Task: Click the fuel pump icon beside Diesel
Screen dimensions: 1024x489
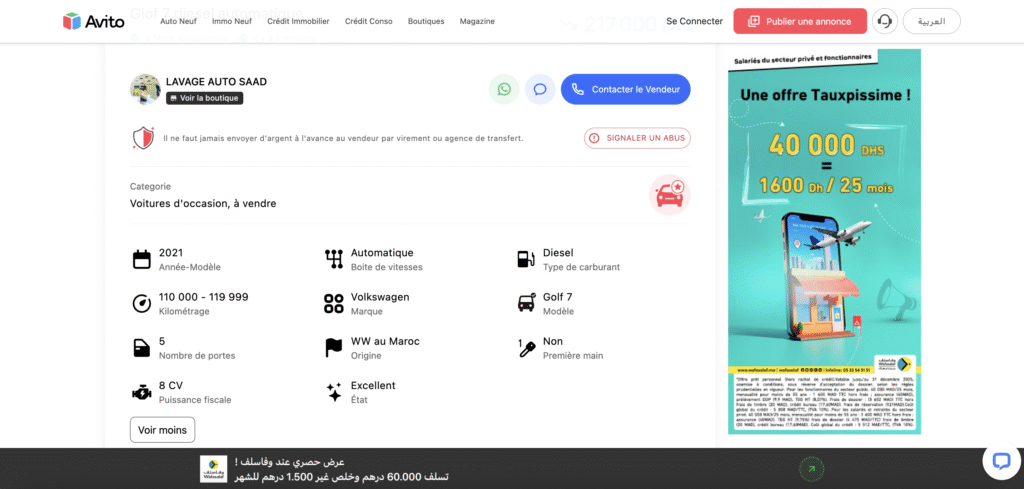Action: [x=526, y=259]
